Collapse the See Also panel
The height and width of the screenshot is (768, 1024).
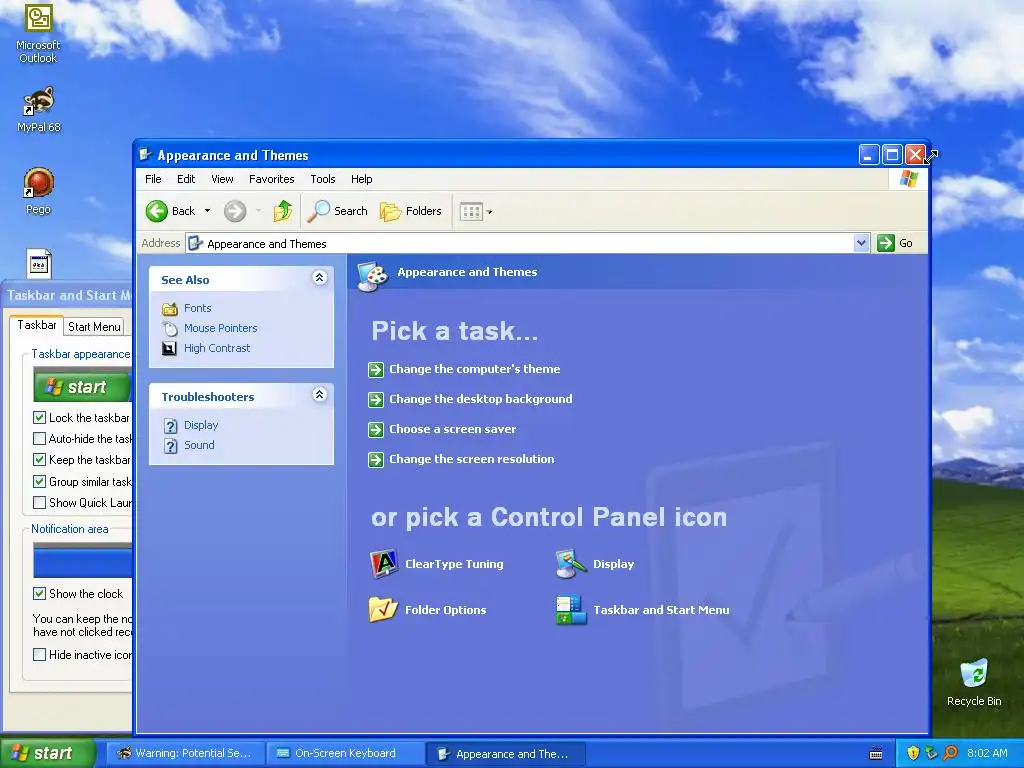[x=319, y=278]
